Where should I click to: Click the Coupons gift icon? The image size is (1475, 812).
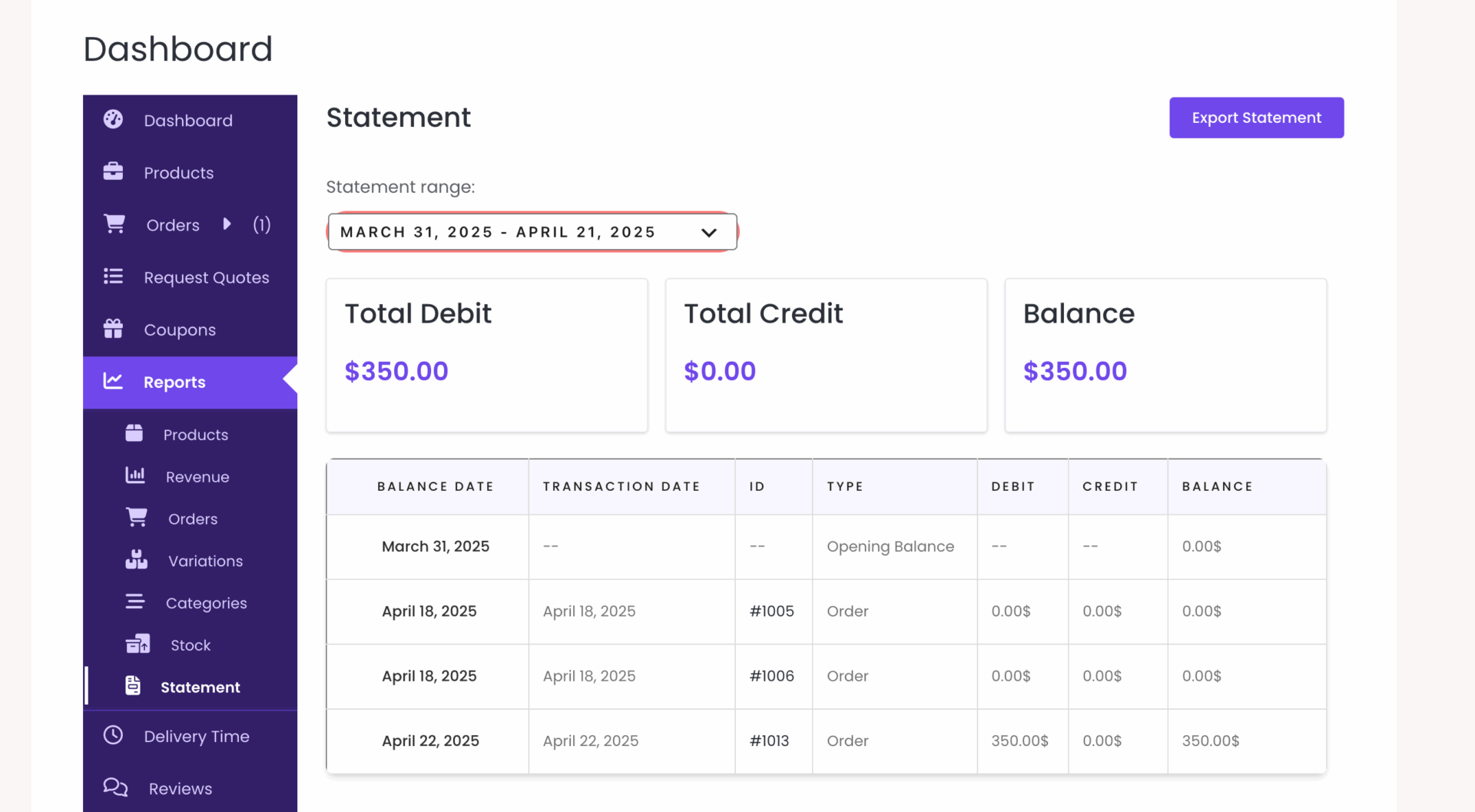click(x=113, y=328)
